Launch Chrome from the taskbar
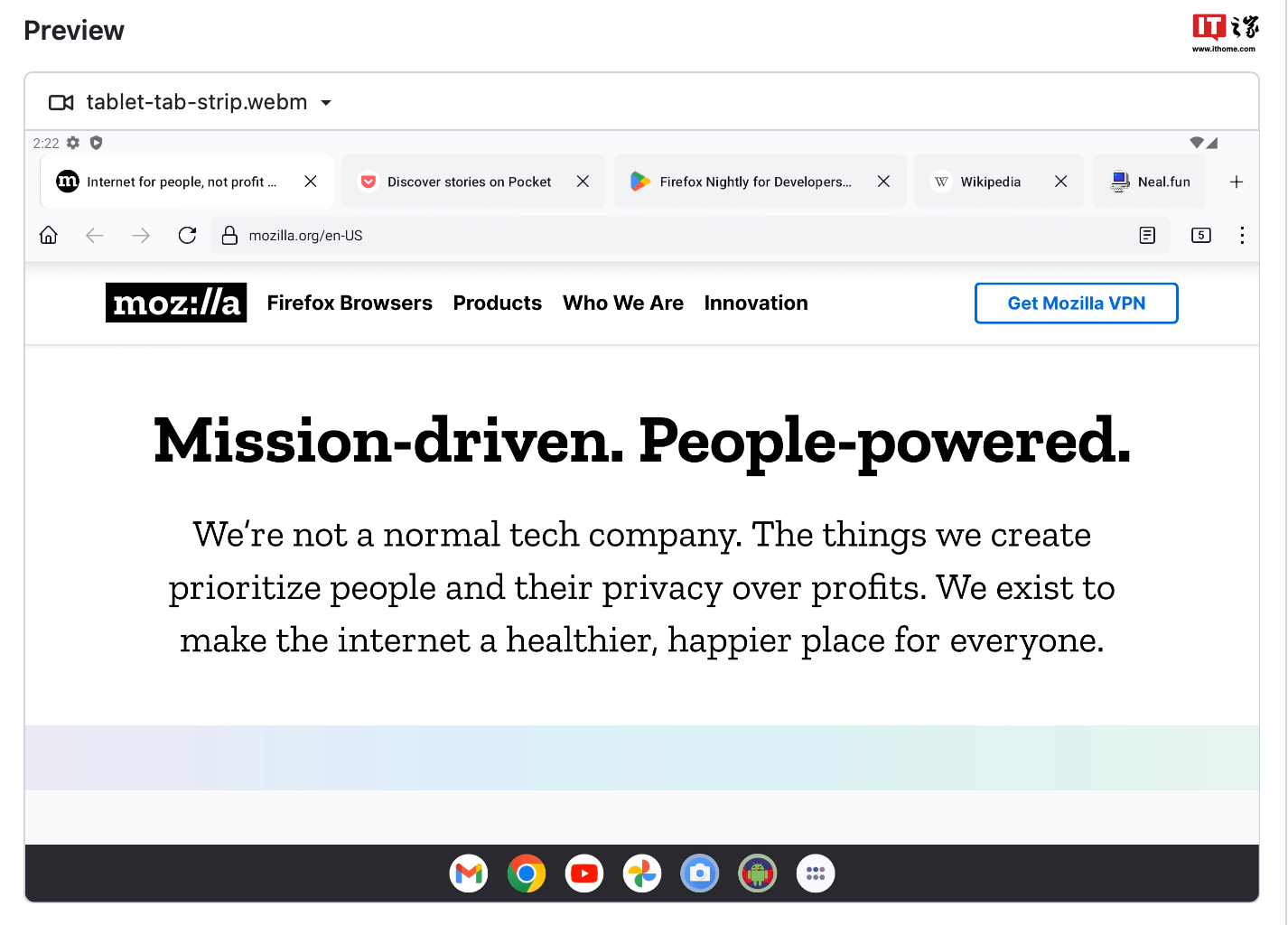The width and height of the screenshot is (1288, 925). 527,874
